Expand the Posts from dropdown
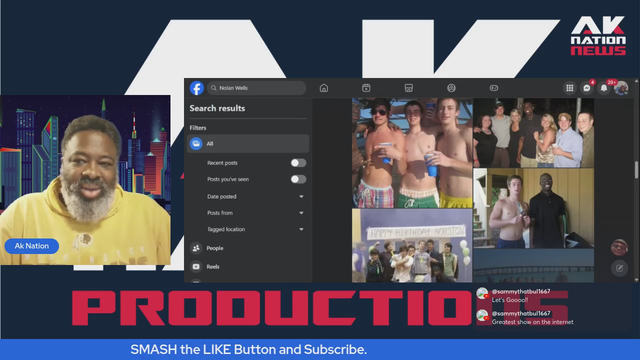Image resolution: width=640 pixels, height=360 pixels. [x=301, y=213]
